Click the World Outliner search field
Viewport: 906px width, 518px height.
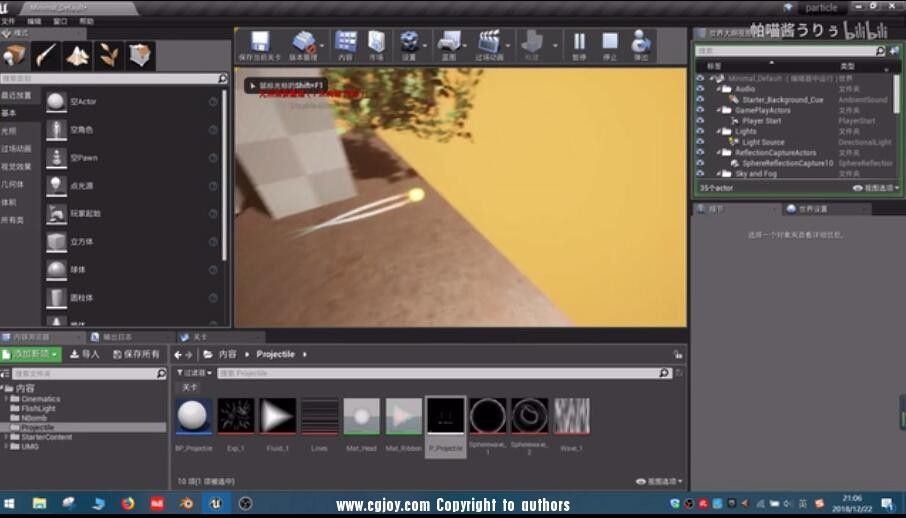click(789, 51)
